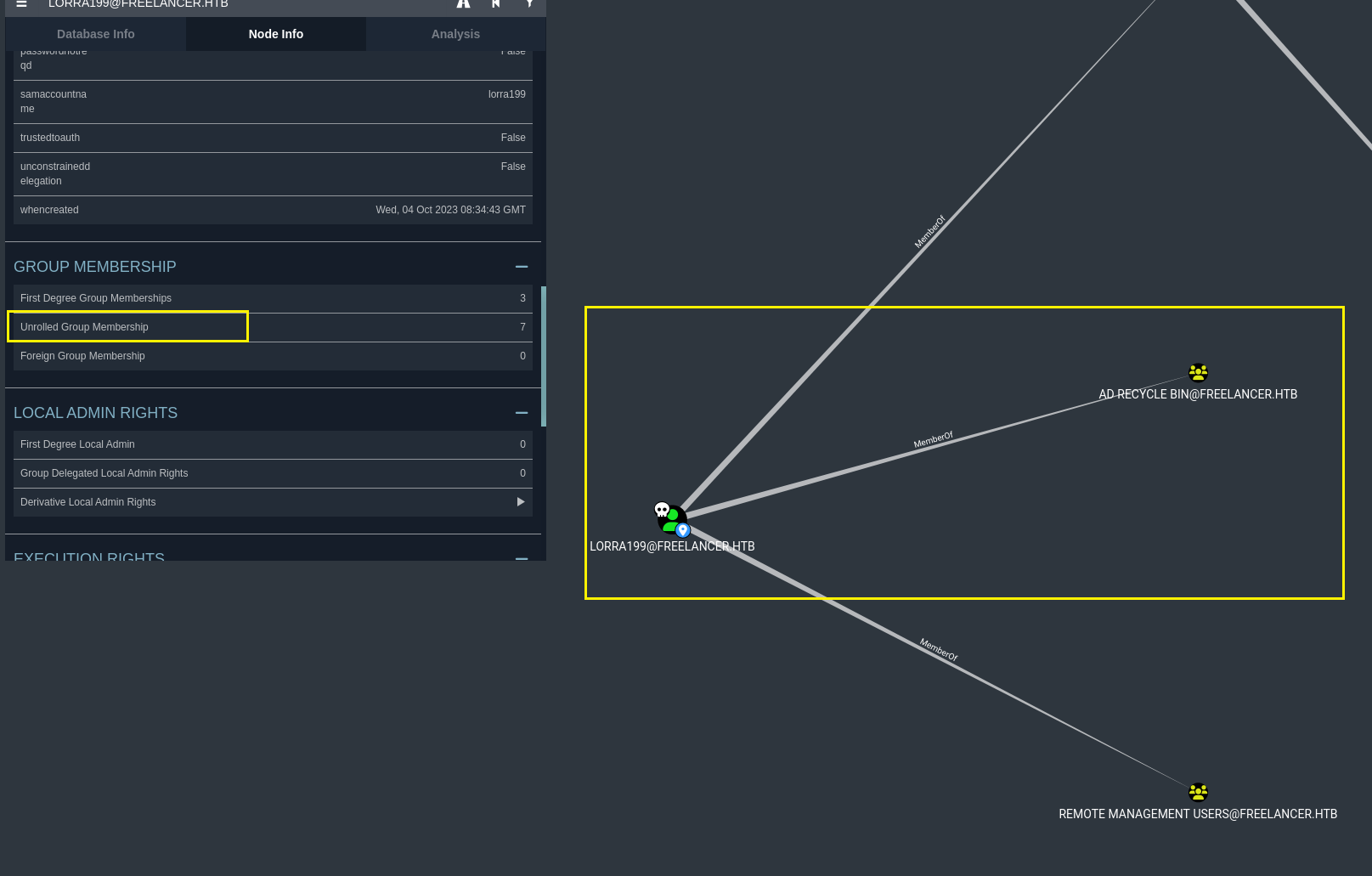Image resolution: width=1372 pixels, height=876 pixels.
Task: Click the node info panel scrollbar
Action: [544, 356]
